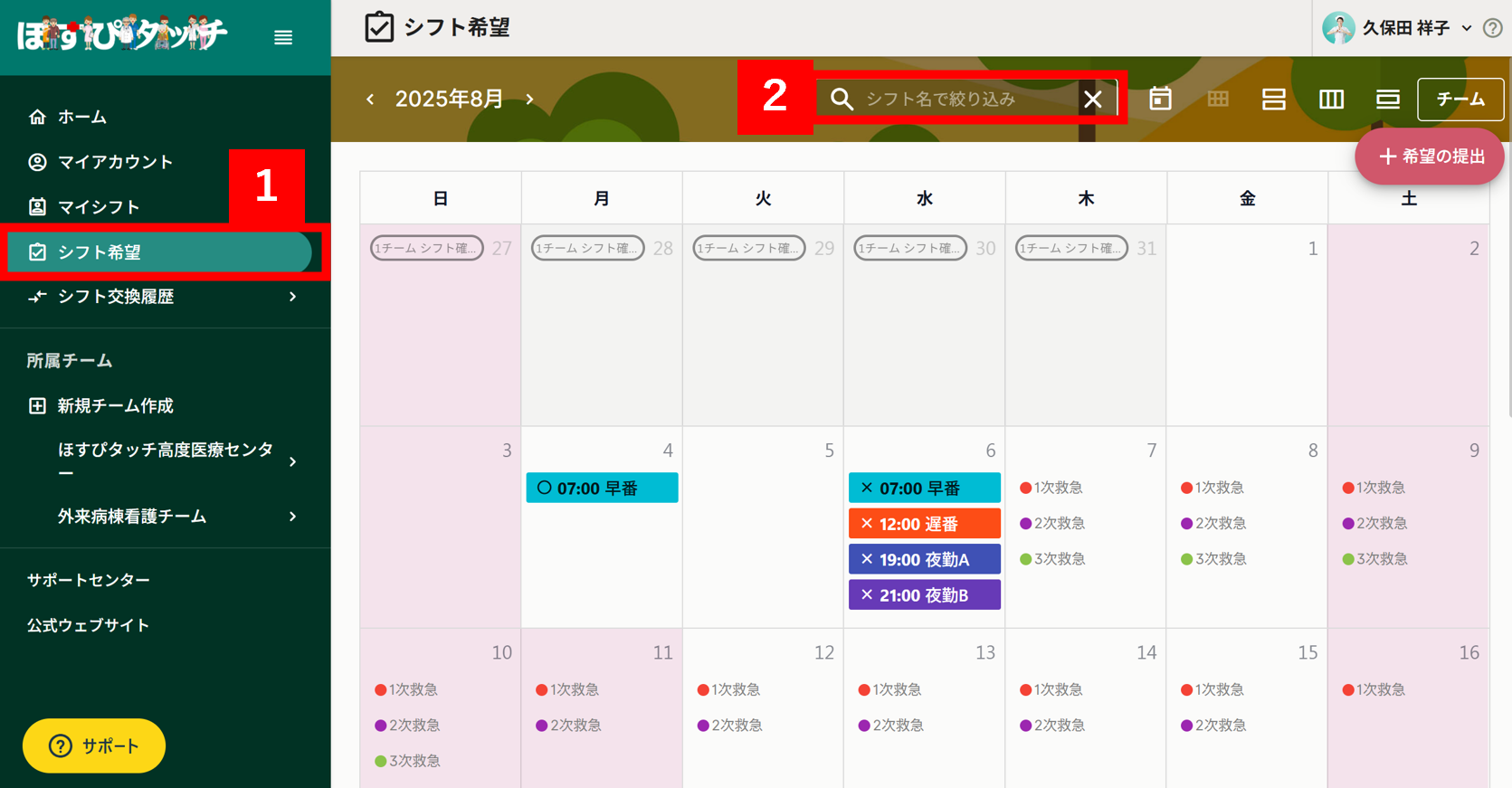
Task: Clear the shift name filter
Action: click(x=1093, y=99)
